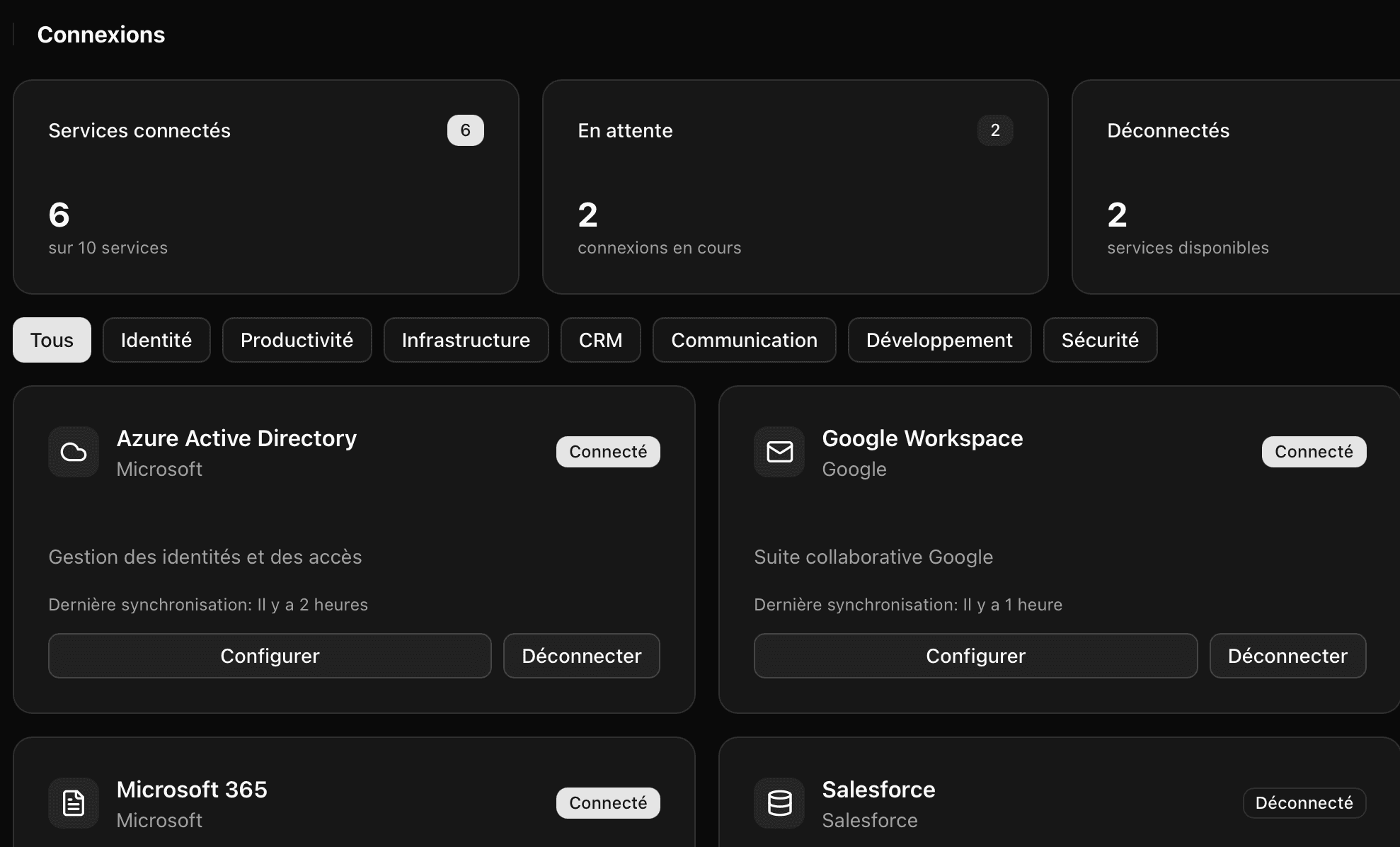1400x847 pixels.
Task: Click the Microsoft 365 title
Action: click(192, 790)
